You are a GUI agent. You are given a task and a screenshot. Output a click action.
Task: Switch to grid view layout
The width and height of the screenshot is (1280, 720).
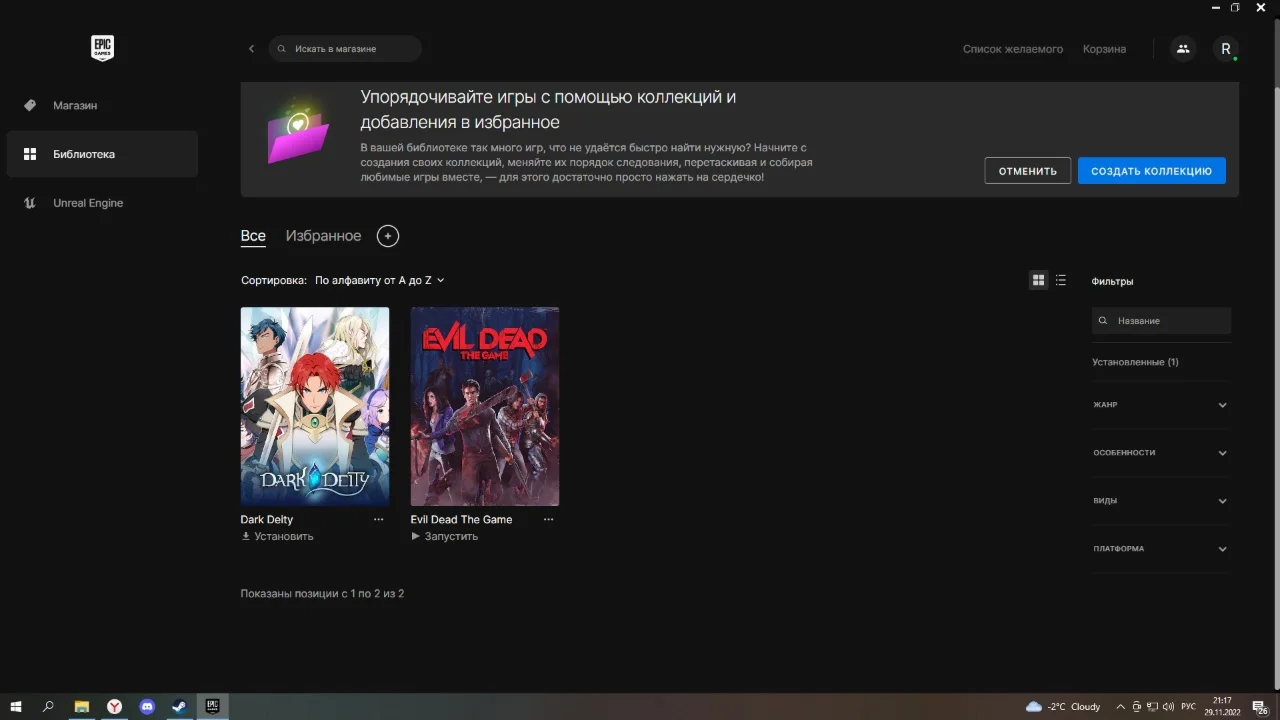click(x=1038, y=281)
